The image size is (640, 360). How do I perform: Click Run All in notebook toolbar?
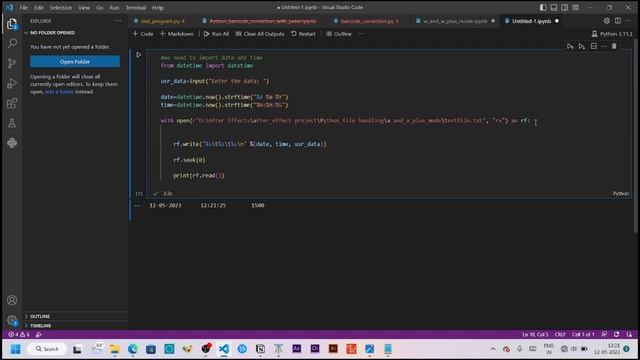pyautogui.click(x=216, y=34)
